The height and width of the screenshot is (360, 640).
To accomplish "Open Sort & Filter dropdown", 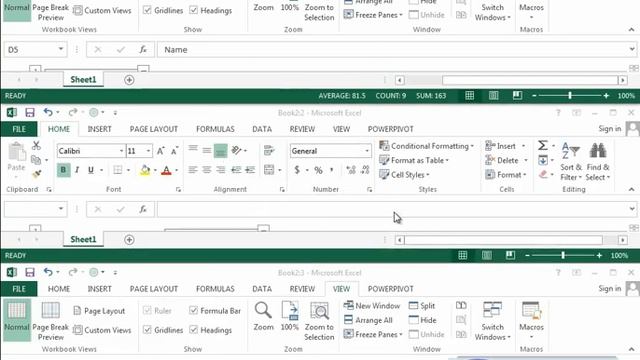I will 571,161.
